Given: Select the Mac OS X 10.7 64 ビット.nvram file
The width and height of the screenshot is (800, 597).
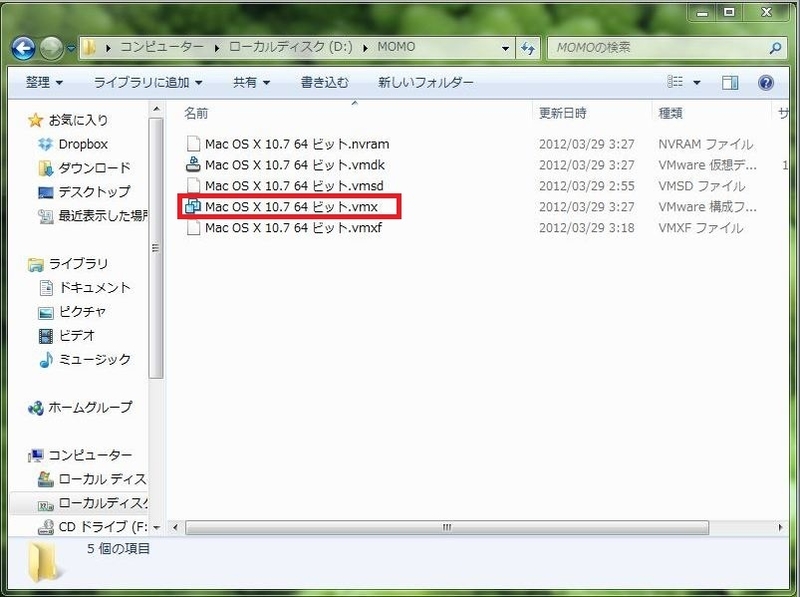Looking at the screenshot, I should tap(297, 144).
